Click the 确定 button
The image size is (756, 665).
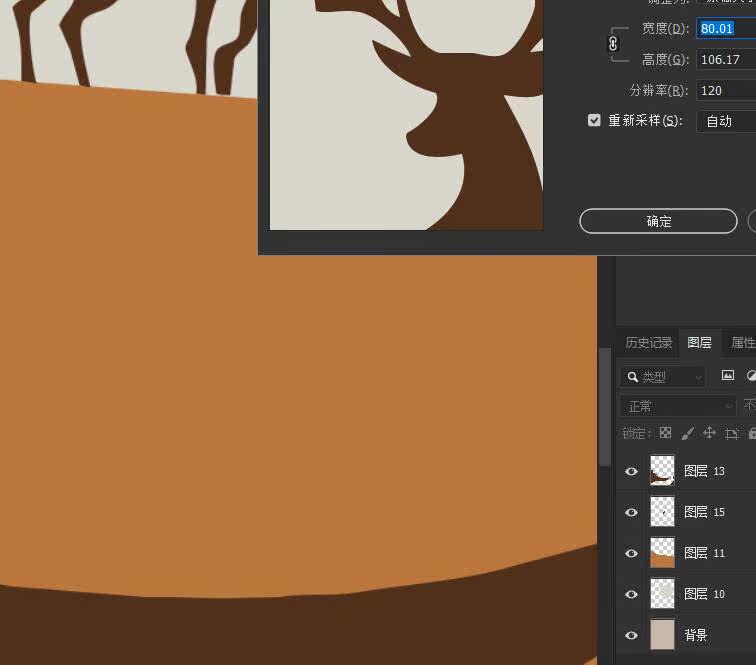[x=658, y=221]
